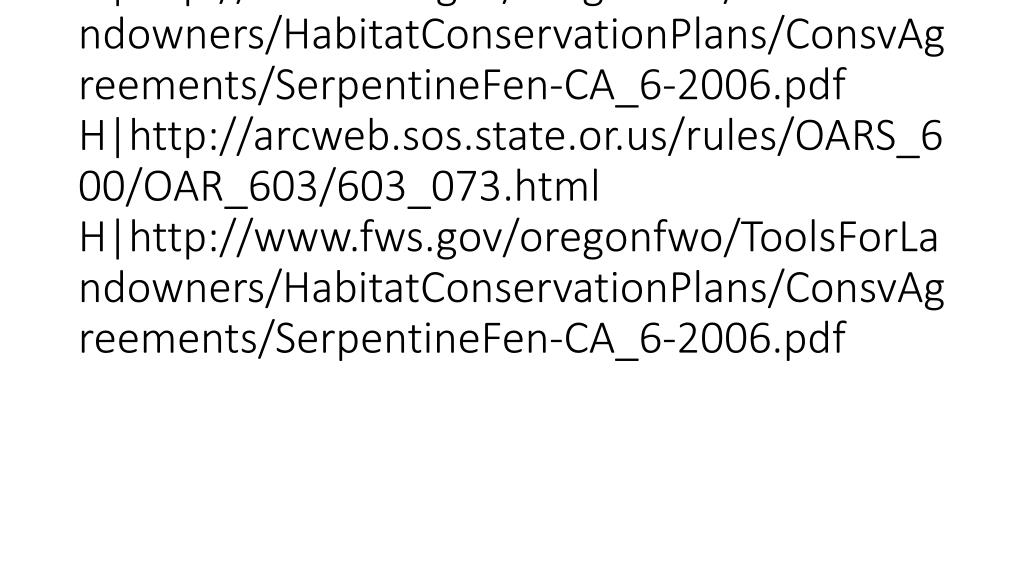This screenshot has height=576, width=1024.
Task: Click SerpentineFen-CA_6-2006.pdf directly above the arcweb line
Action: point(560,86)
